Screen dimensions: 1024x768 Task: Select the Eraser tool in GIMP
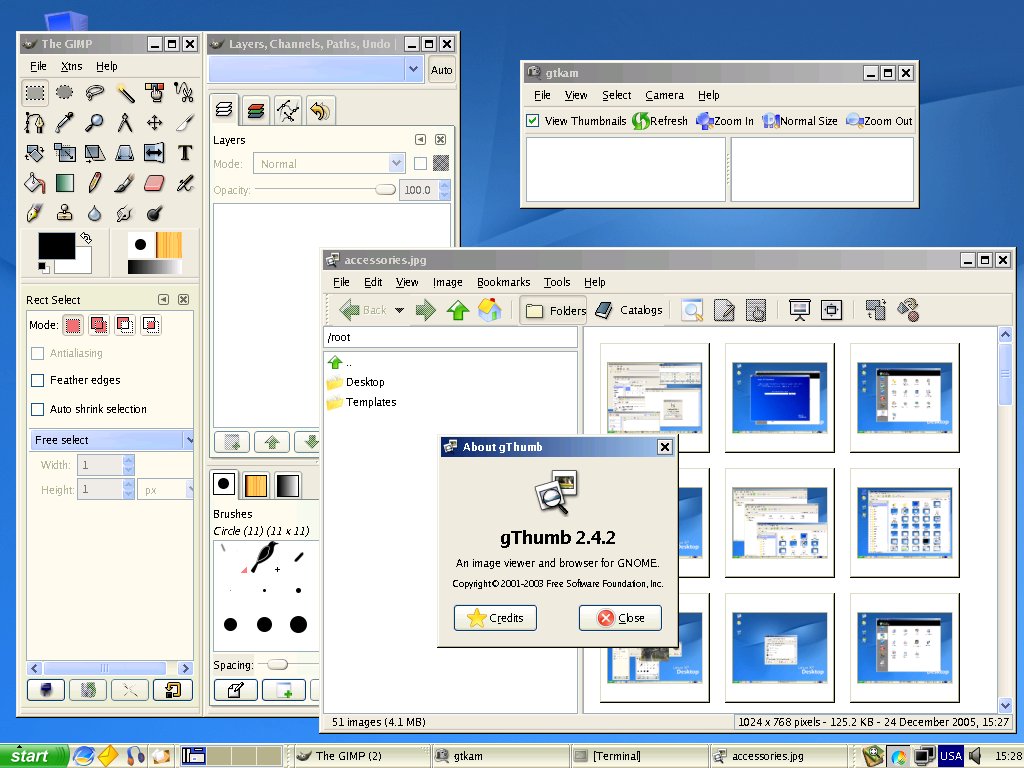click(155, 183)
